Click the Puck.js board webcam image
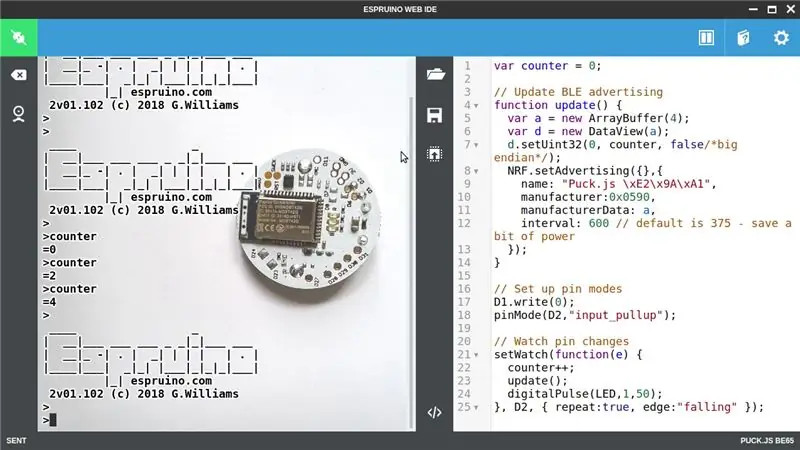The height and width of the screenshot is (450, 800). coord(310,218)
